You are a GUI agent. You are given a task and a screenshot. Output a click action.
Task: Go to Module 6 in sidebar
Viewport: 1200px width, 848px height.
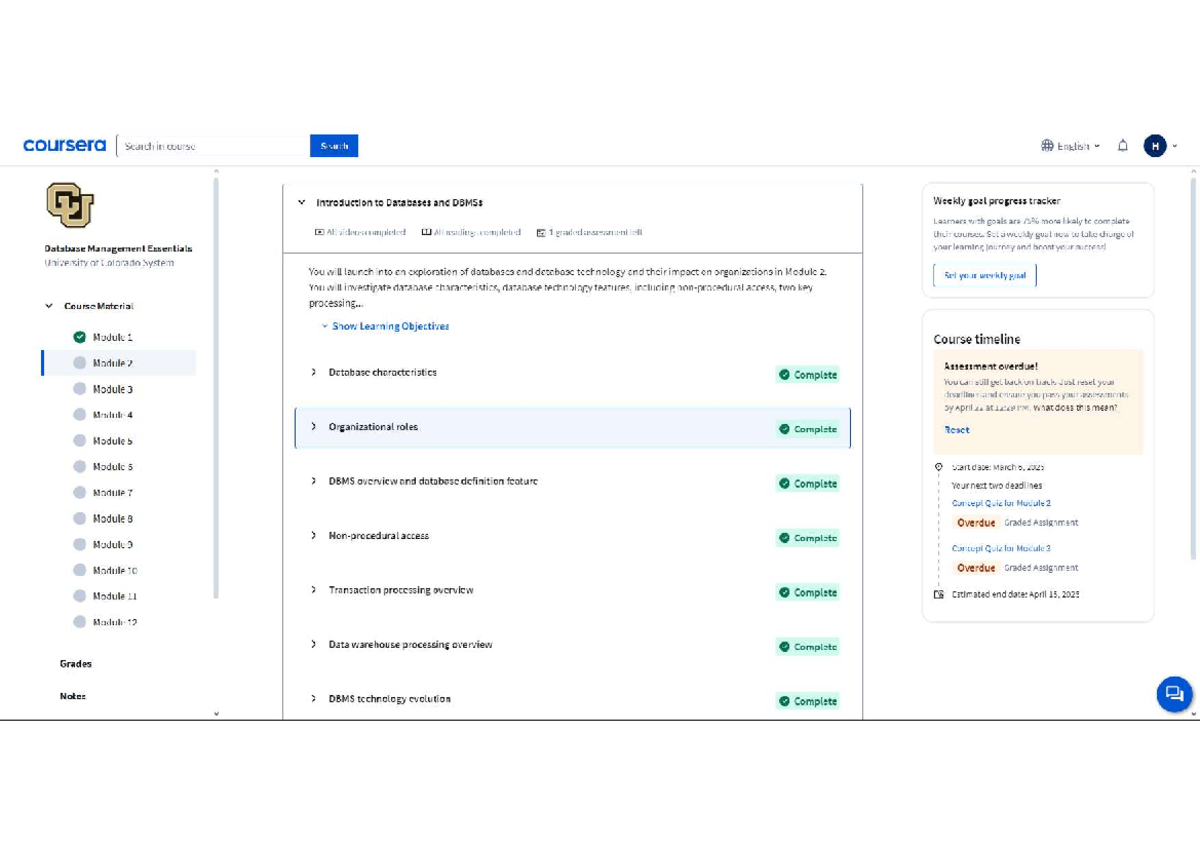[x=112, y=467]
